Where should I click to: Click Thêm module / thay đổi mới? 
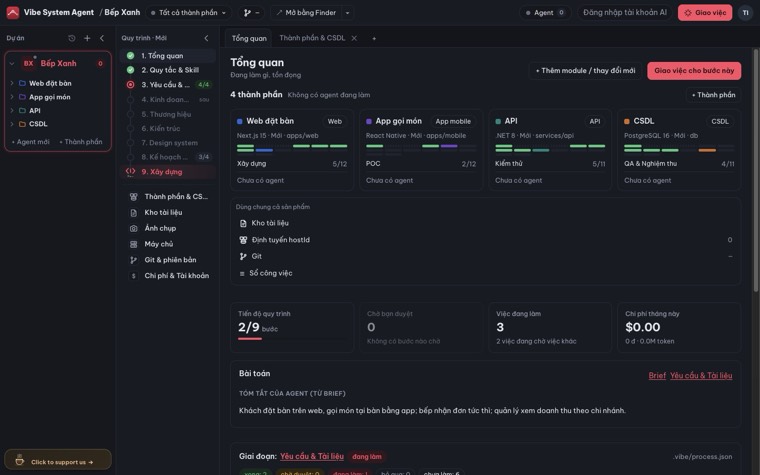point(585,71)
